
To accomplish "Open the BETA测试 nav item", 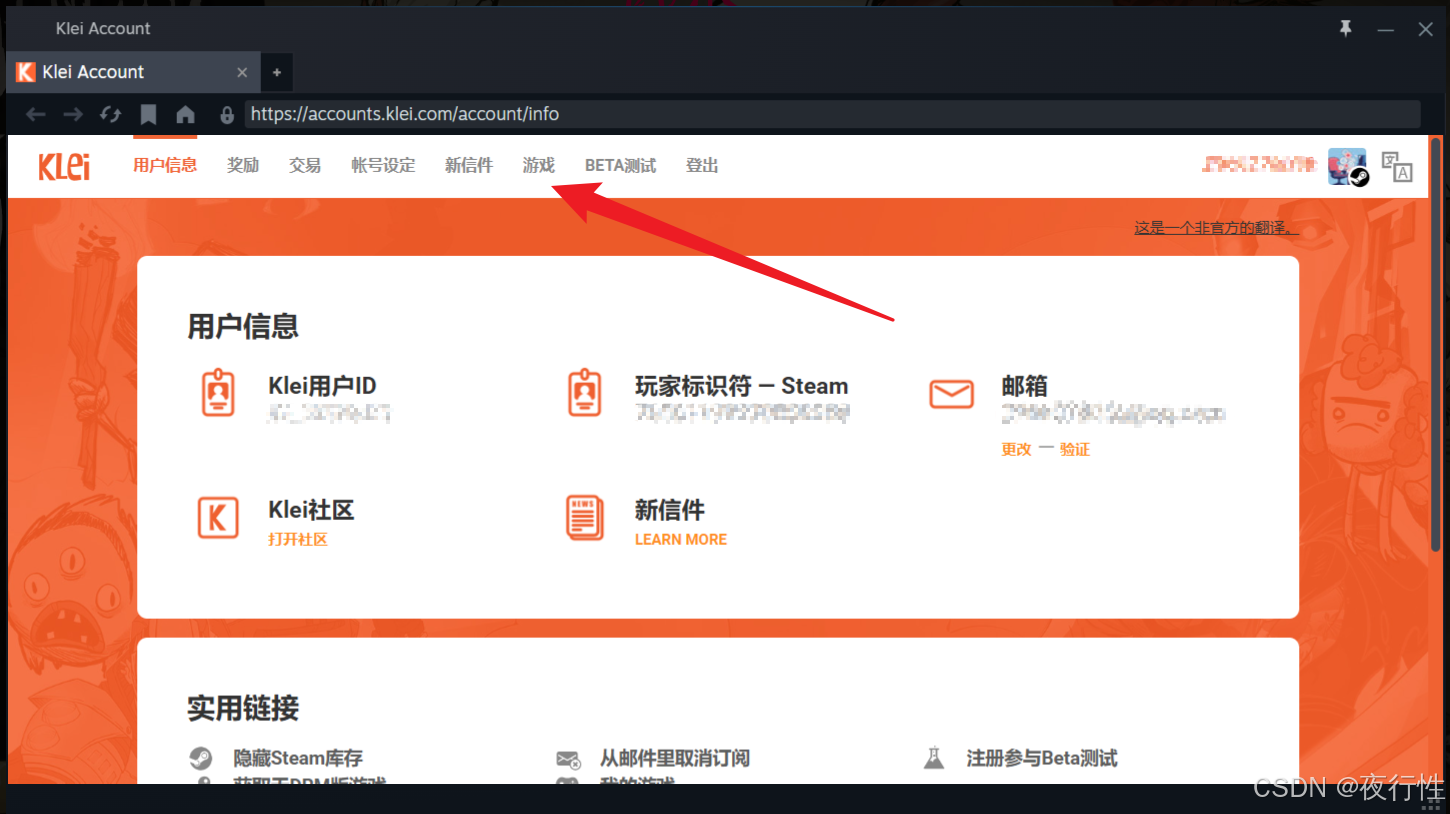I will click(x=620, y=166).
